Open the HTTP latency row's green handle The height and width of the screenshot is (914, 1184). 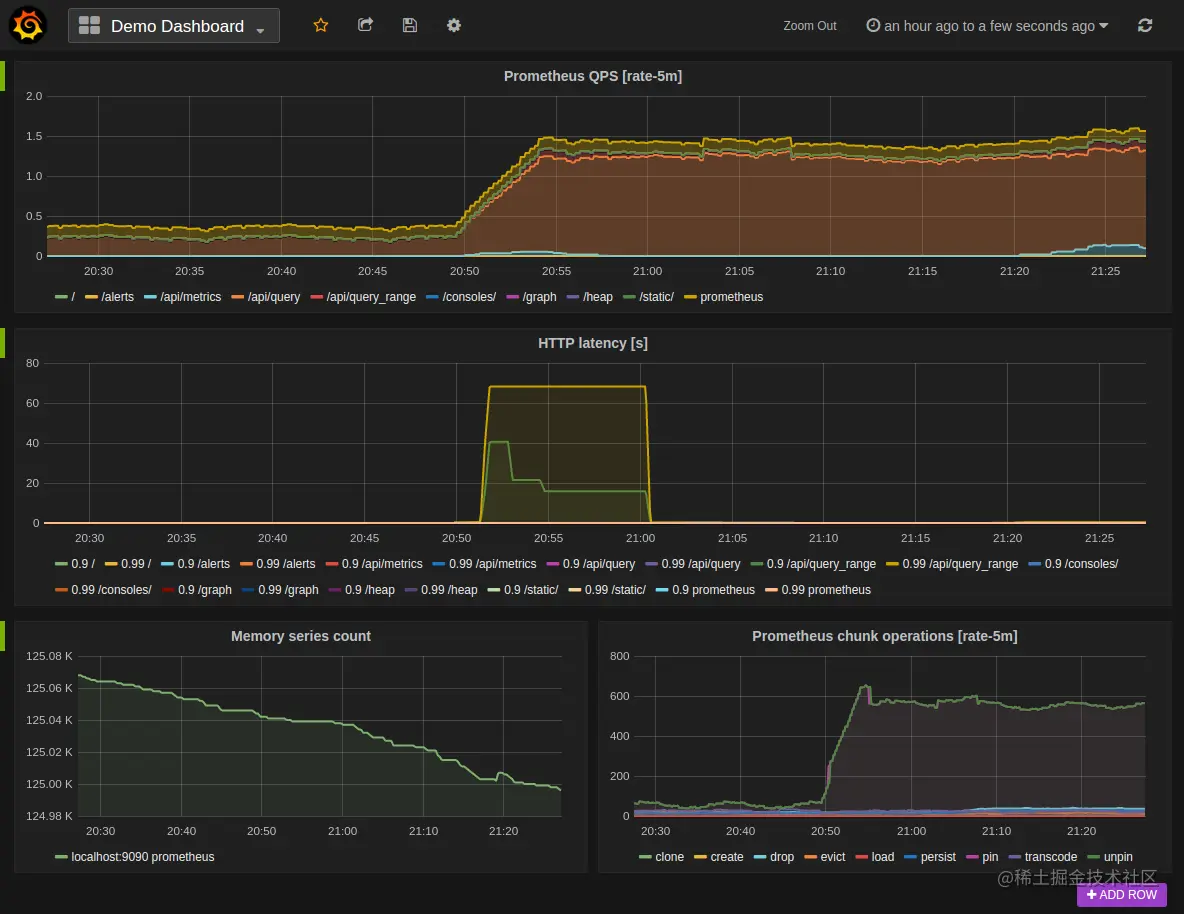pos(2,342)
